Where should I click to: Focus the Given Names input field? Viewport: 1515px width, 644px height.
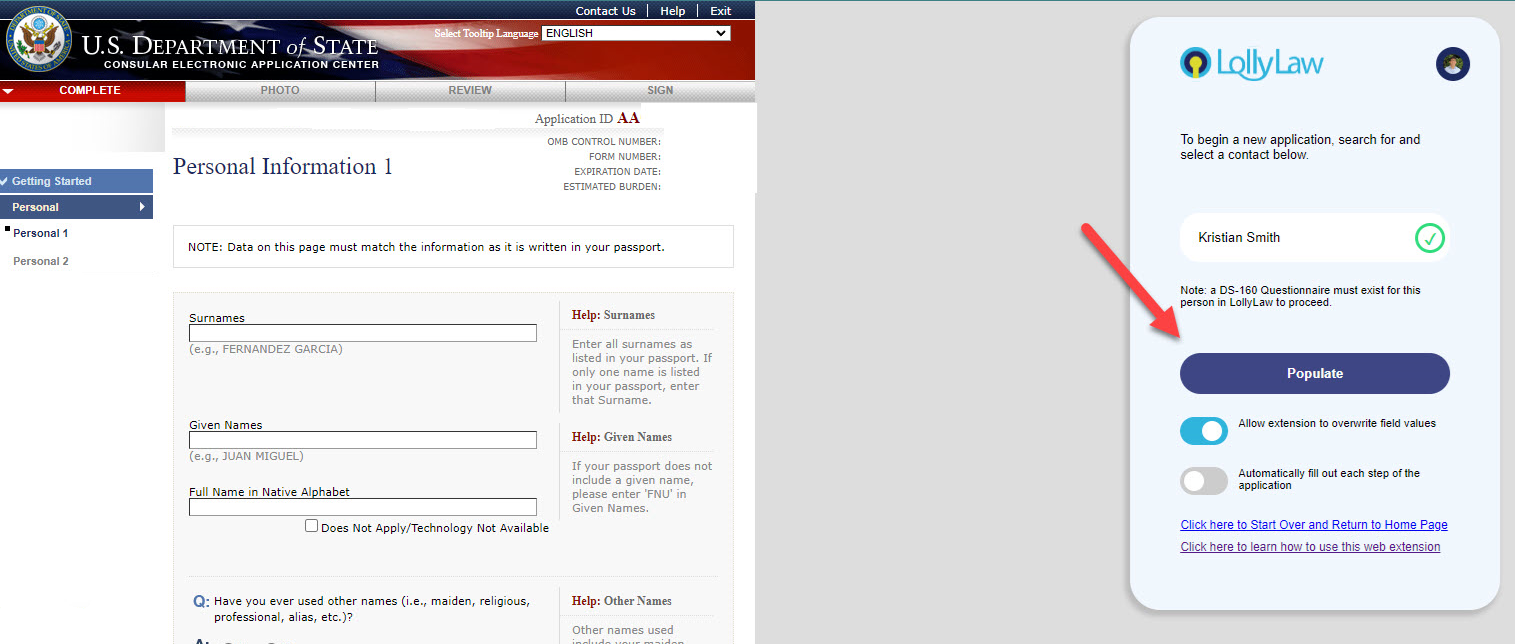click(x=363, y=440)
